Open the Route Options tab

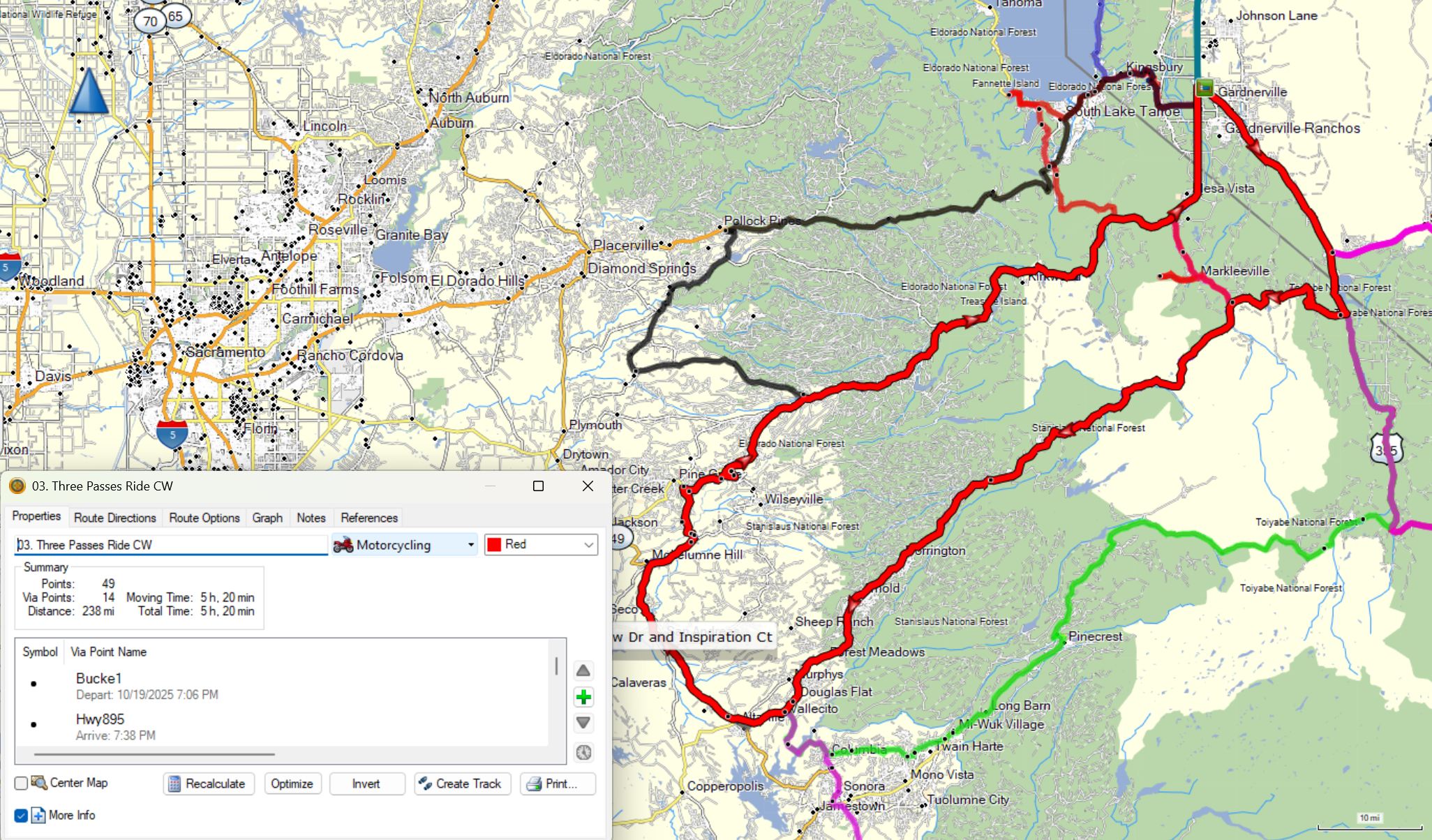point(204,518)
